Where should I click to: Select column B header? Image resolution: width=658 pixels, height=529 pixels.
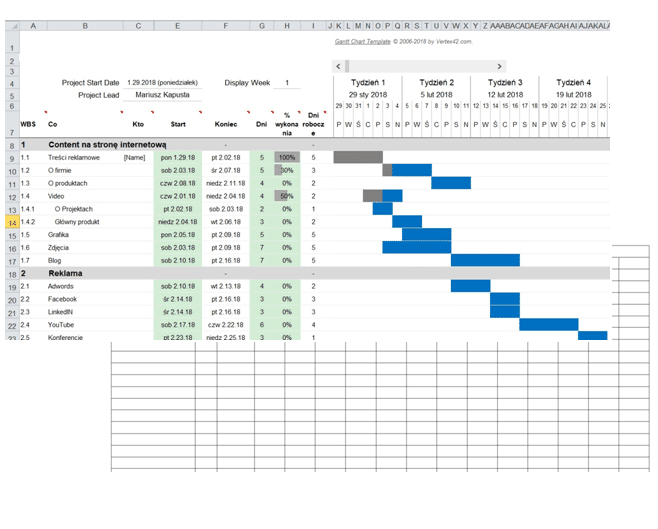[x=84, y=24]
